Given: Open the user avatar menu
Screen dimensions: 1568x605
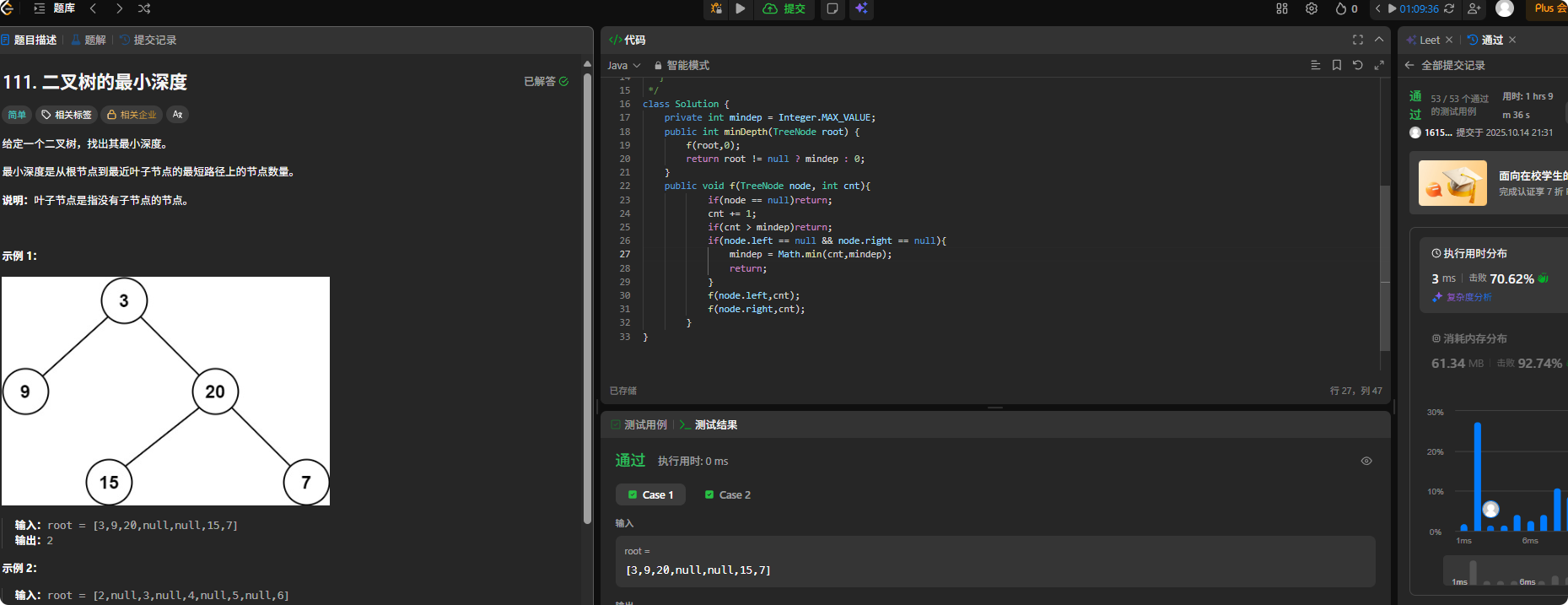Looking at the screenshot, I should (x=1505, y=8).
